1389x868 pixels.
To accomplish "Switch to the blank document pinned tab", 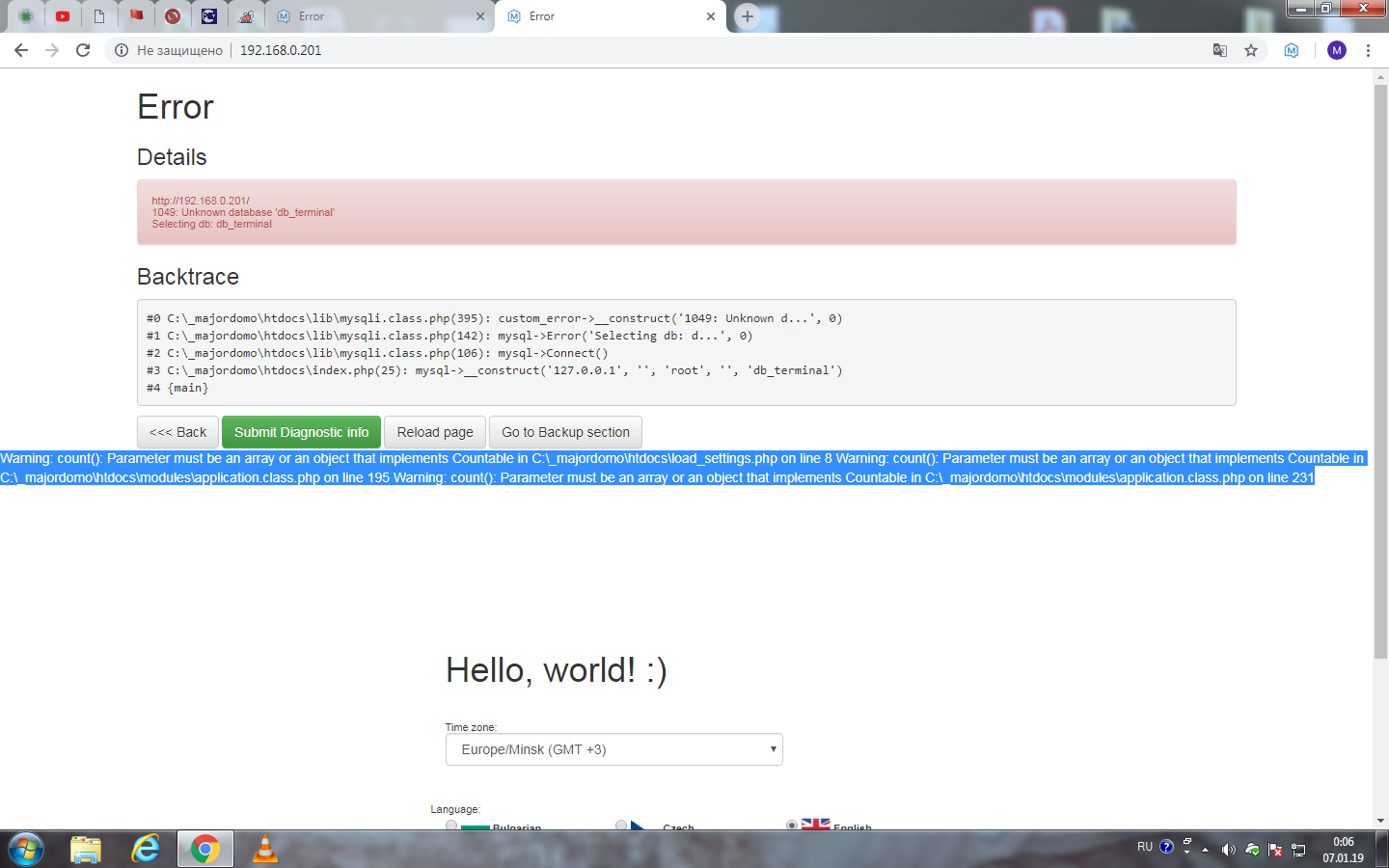I will click(x=99, y=16).
